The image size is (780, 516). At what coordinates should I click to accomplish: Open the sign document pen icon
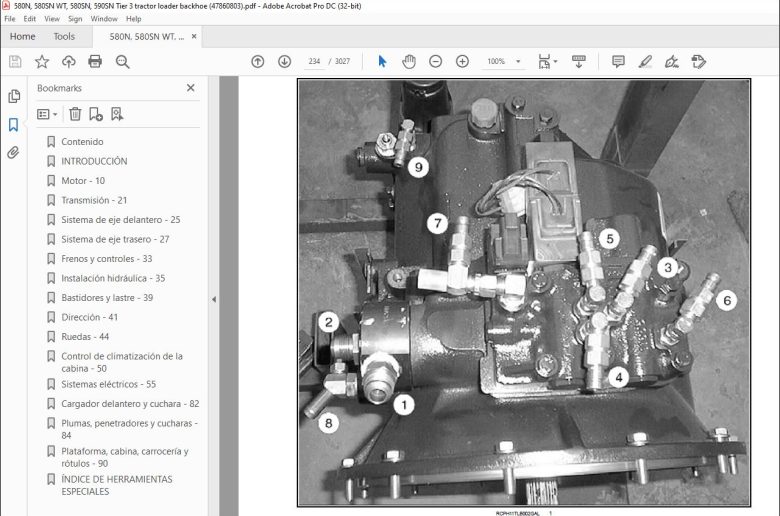[x=672, y=62]
